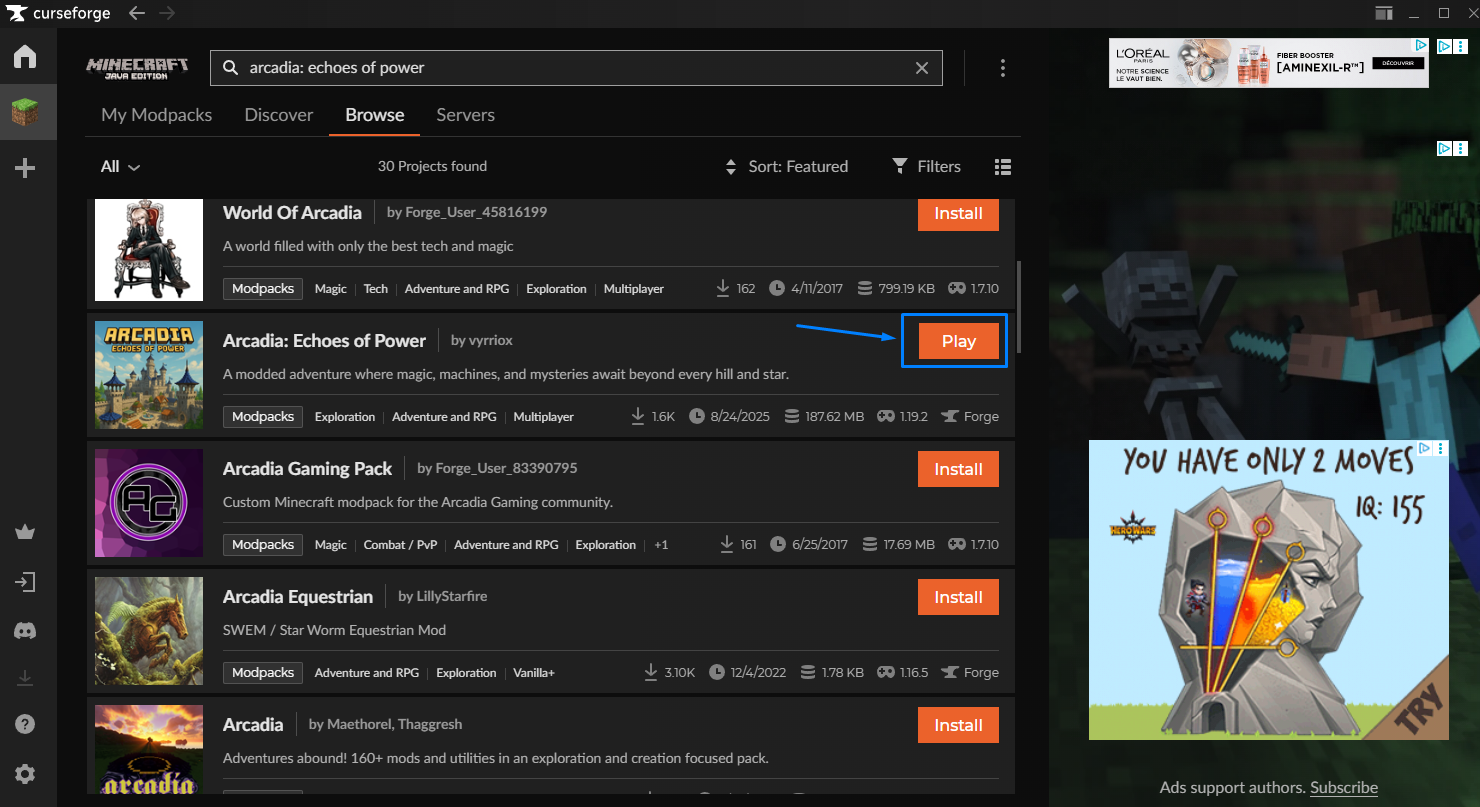
Task: Open Settings gear icon
Action: click(25, 774)
